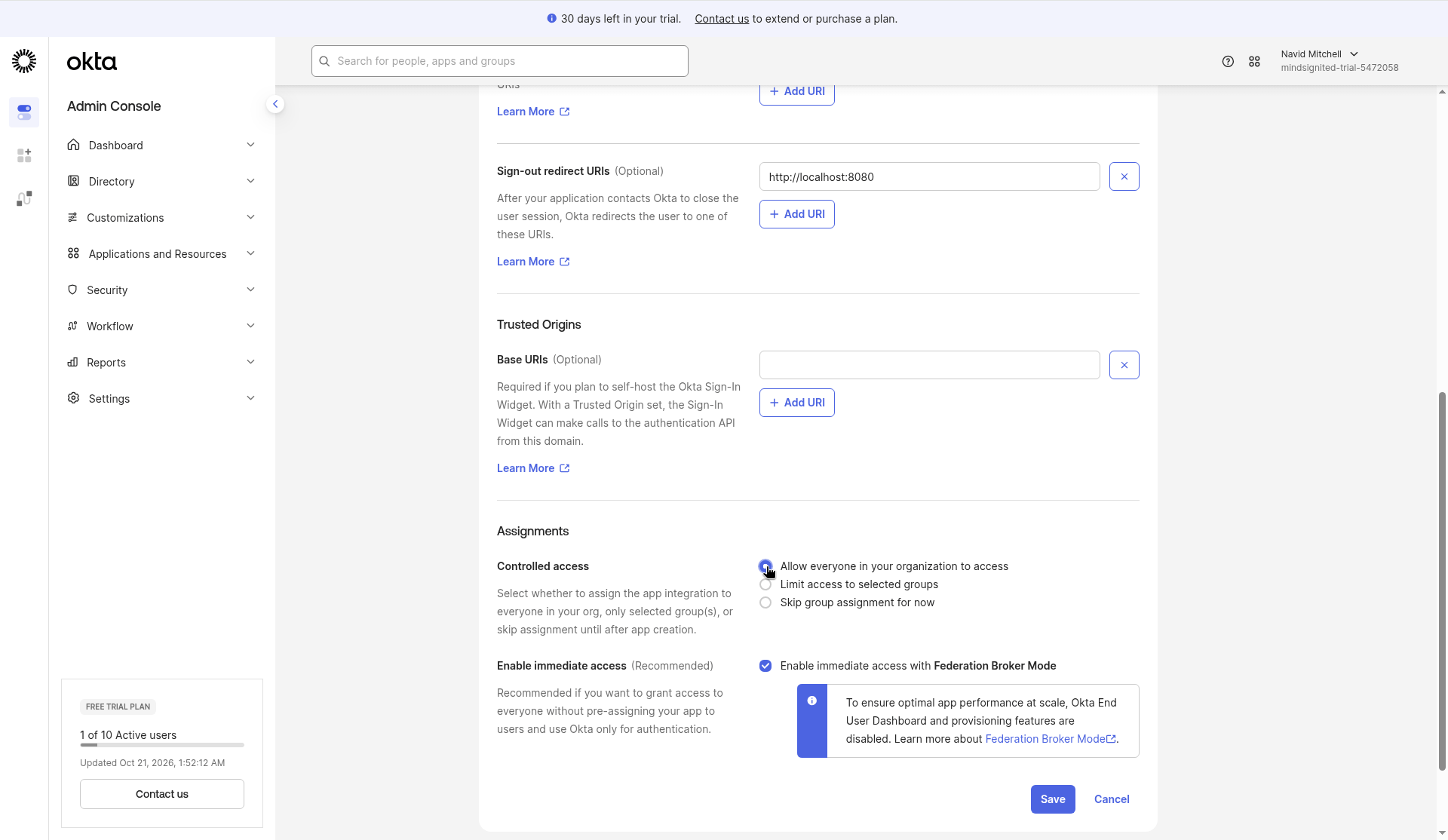
Task: Remove the empty Base URIs field
Action: pyautogui.click(x=1124, y=365)
